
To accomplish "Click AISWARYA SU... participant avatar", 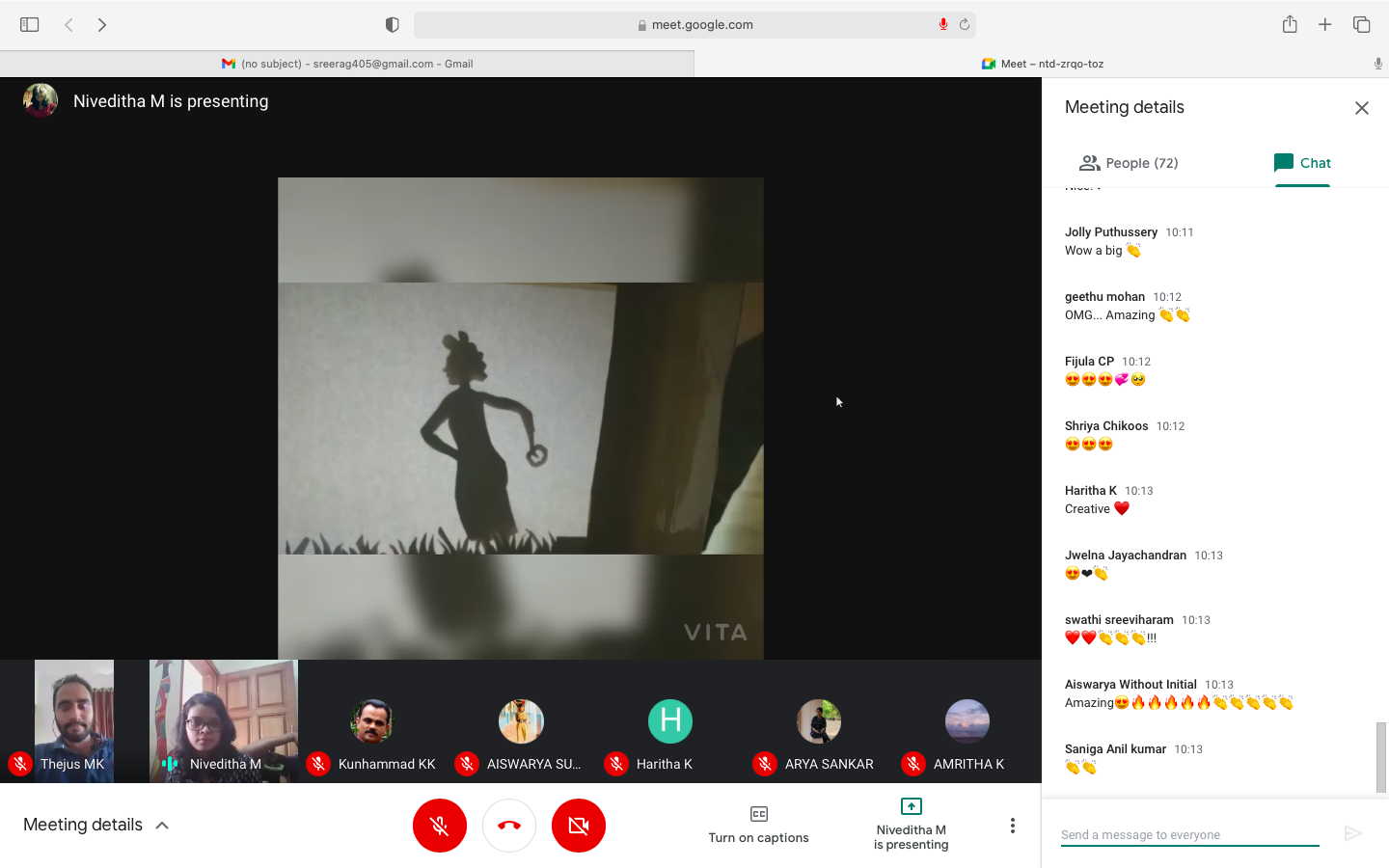I will tap(521, 721).
